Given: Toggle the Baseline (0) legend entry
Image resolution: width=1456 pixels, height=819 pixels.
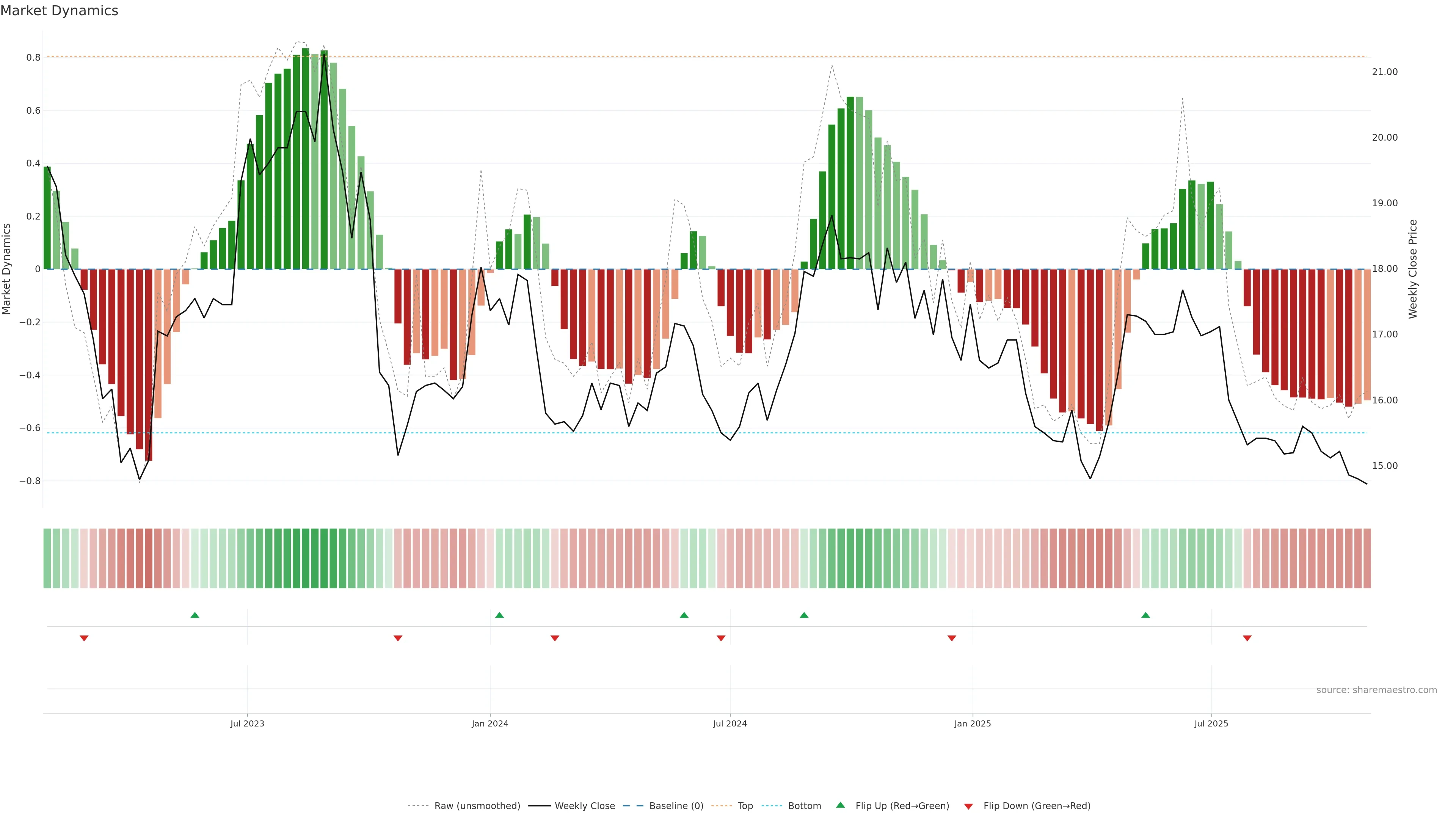Looking at the screenshot, I should click(676, 806).
